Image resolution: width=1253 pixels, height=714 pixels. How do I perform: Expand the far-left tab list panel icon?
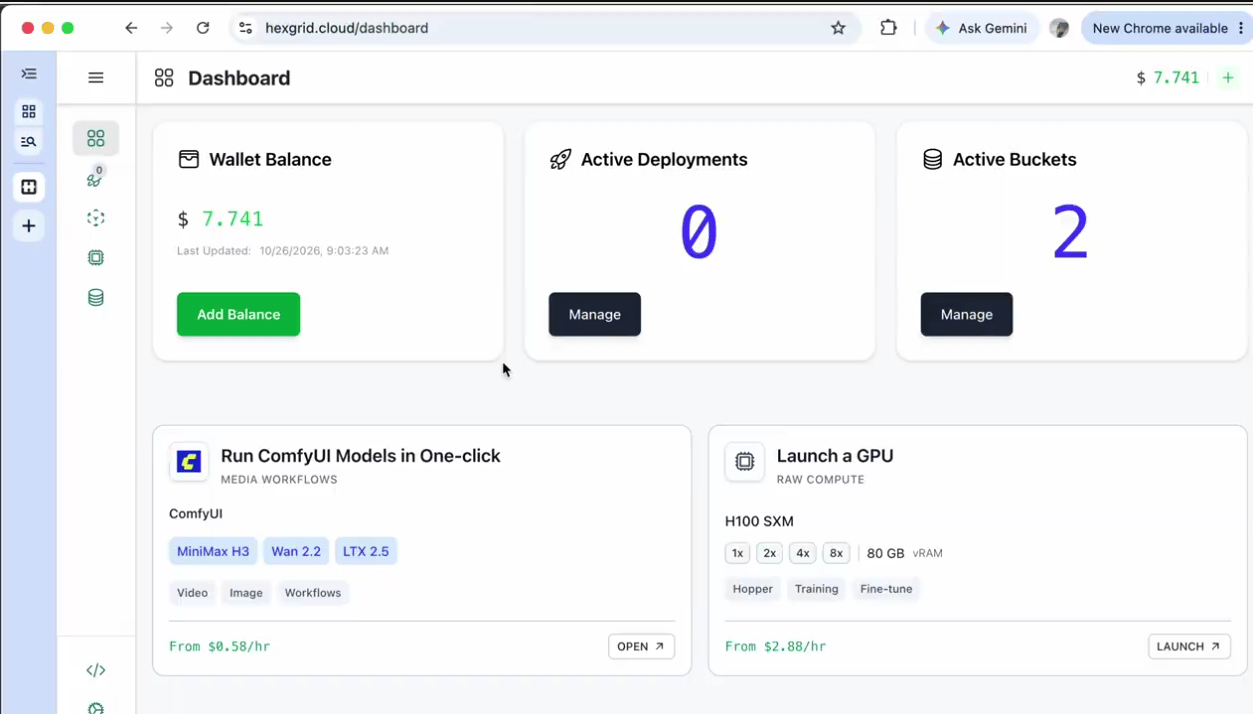pos(29,74)
